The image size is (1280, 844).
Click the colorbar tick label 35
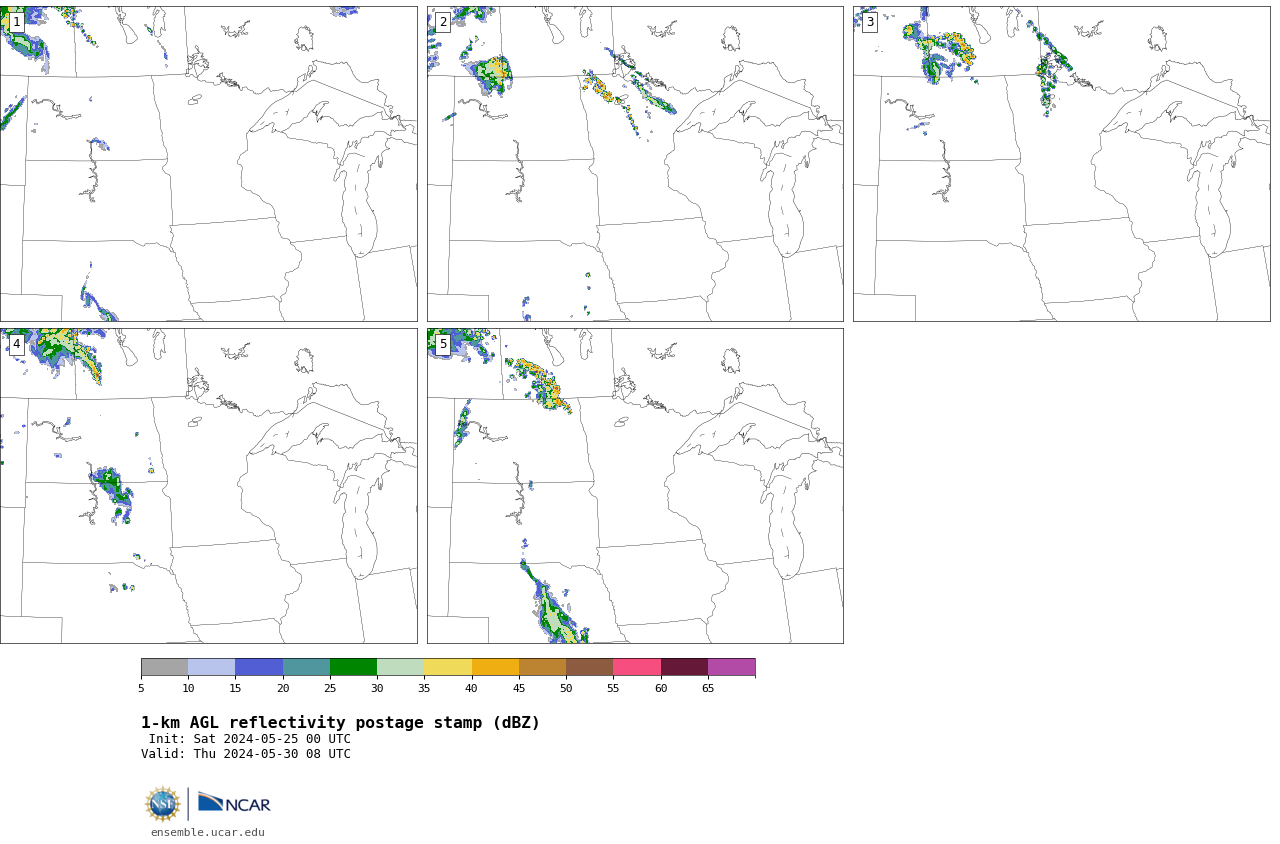(424, 688)
